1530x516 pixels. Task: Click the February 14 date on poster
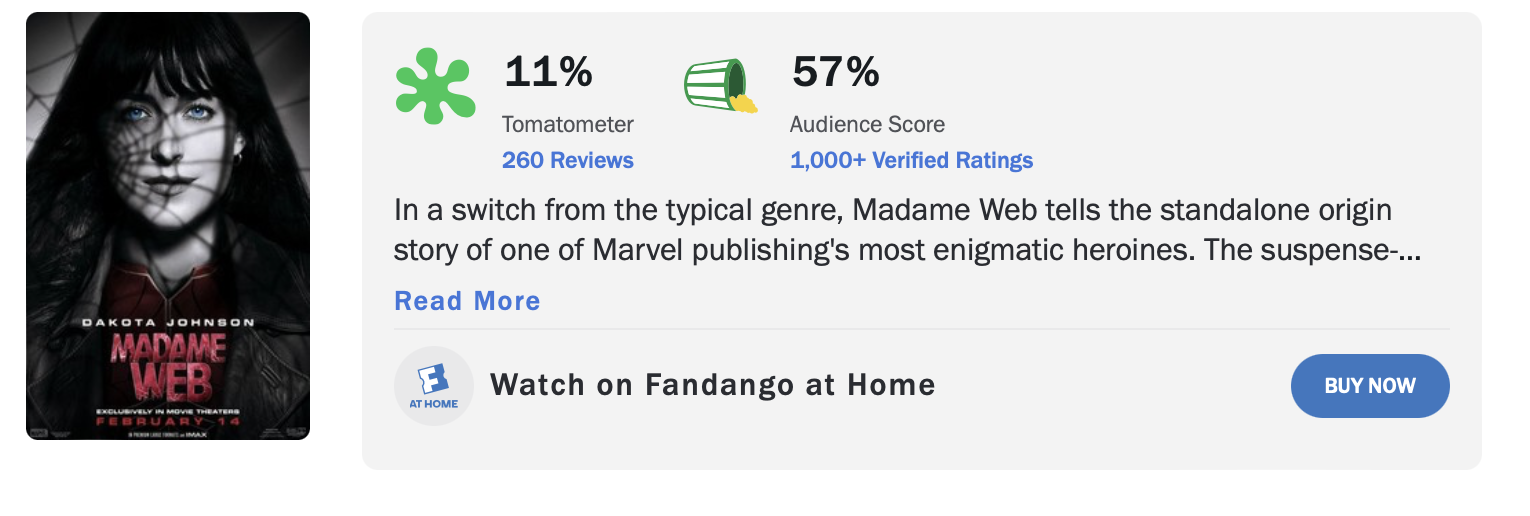point(168,421)
